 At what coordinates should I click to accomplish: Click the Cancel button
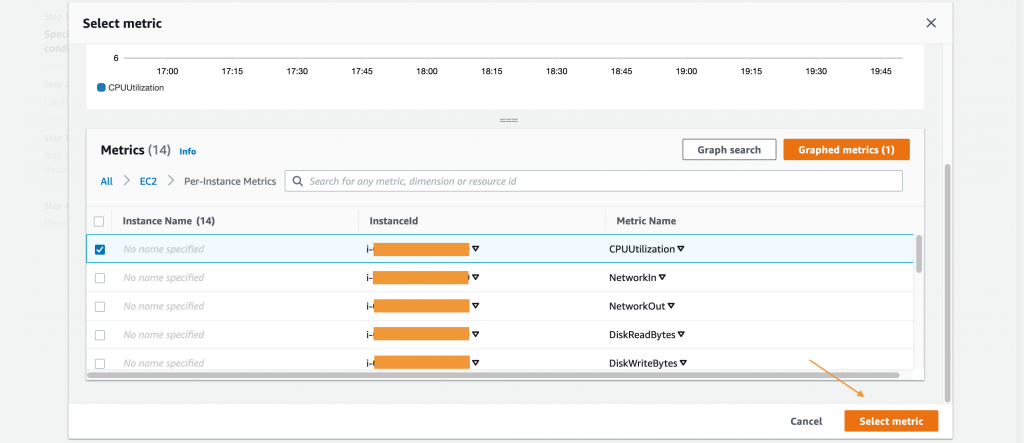tap(807, 421)
